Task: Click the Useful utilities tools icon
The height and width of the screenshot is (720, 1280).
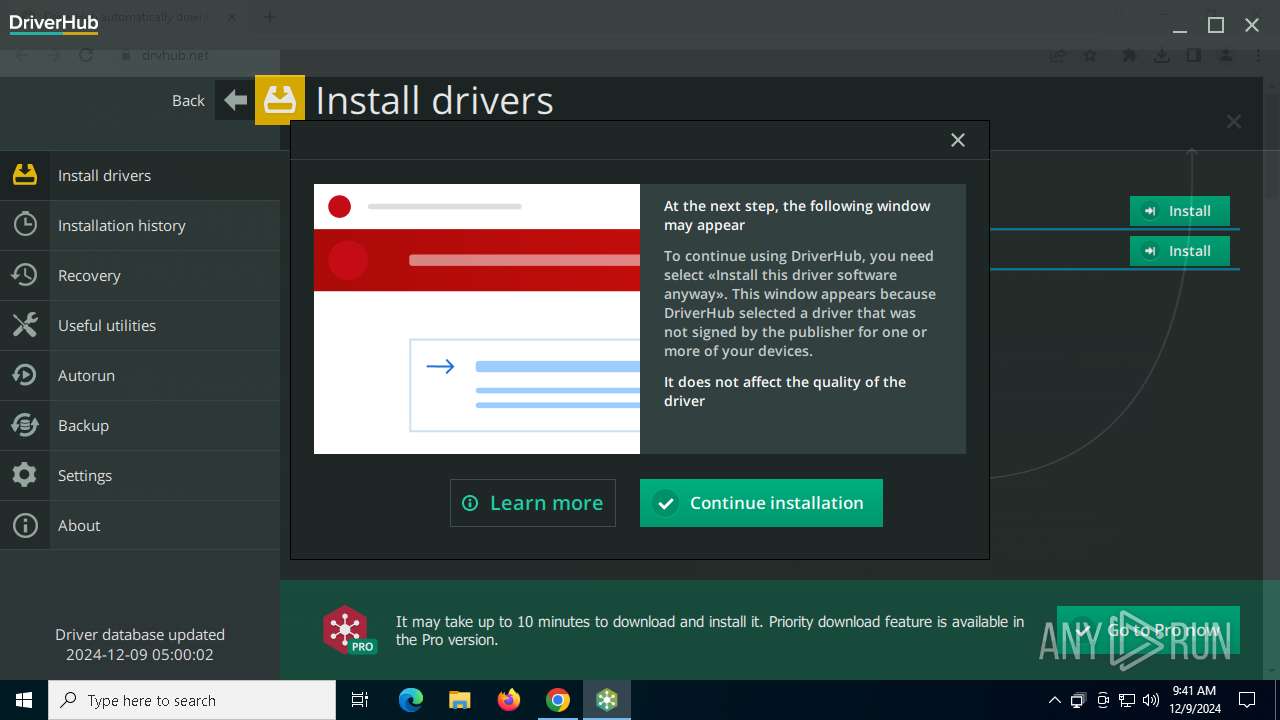Action: click(25, 325)
